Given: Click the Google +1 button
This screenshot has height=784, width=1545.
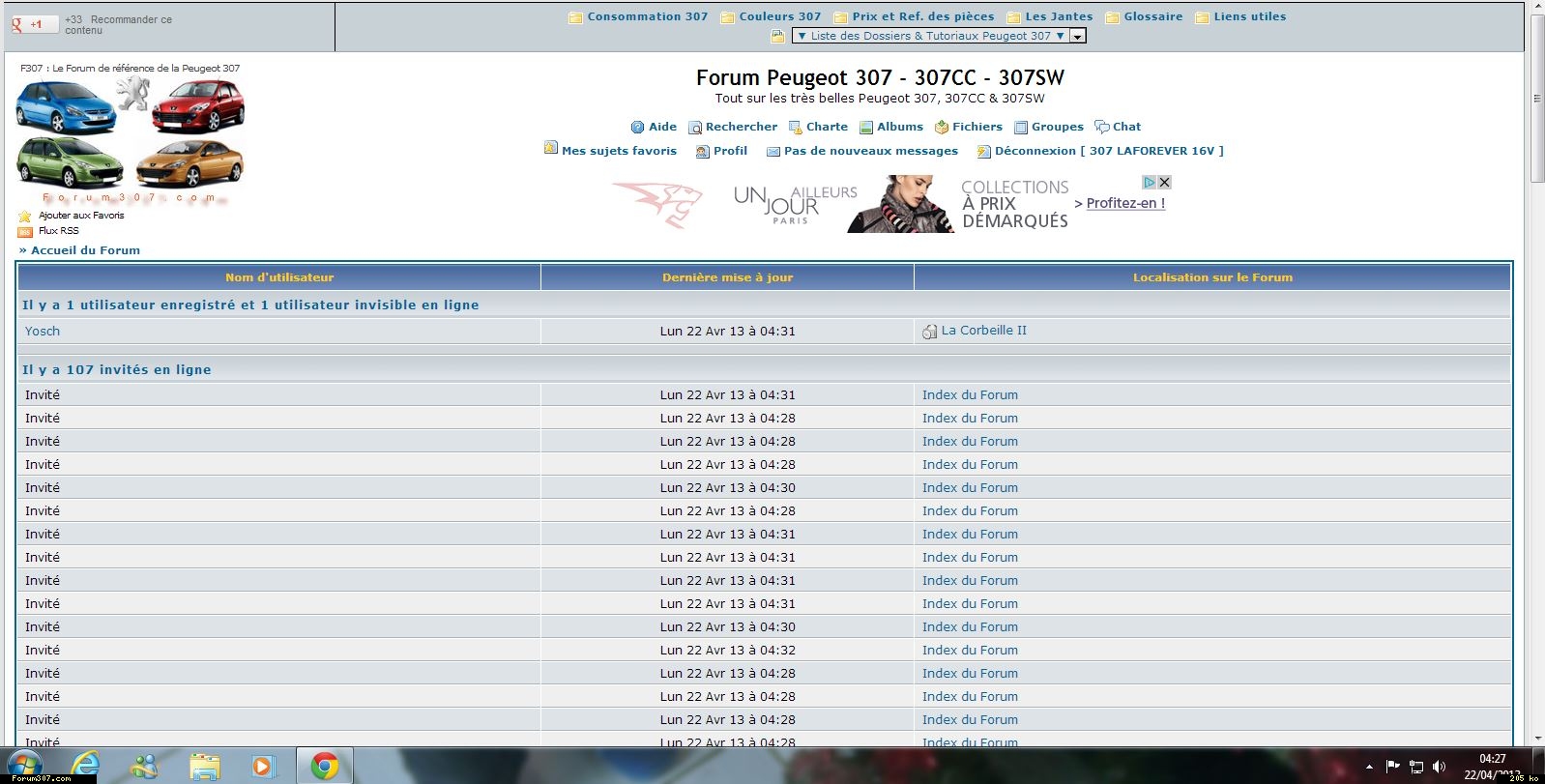Looking at the screenshot, I should (34, 24).
